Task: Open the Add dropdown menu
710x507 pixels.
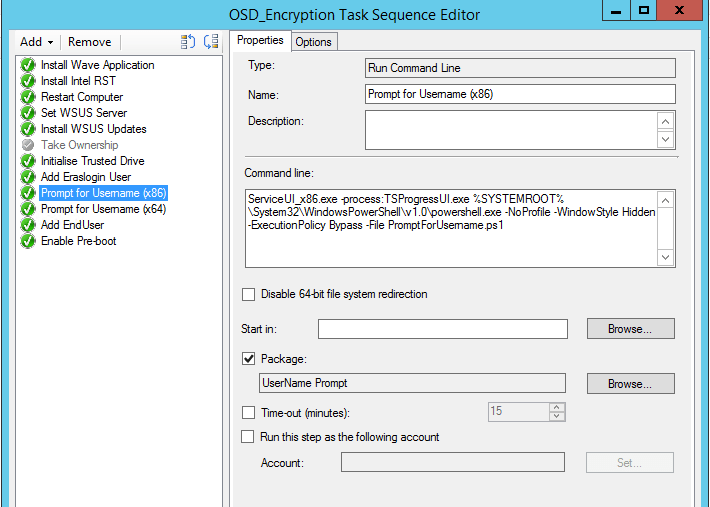Action: [37, 42]
